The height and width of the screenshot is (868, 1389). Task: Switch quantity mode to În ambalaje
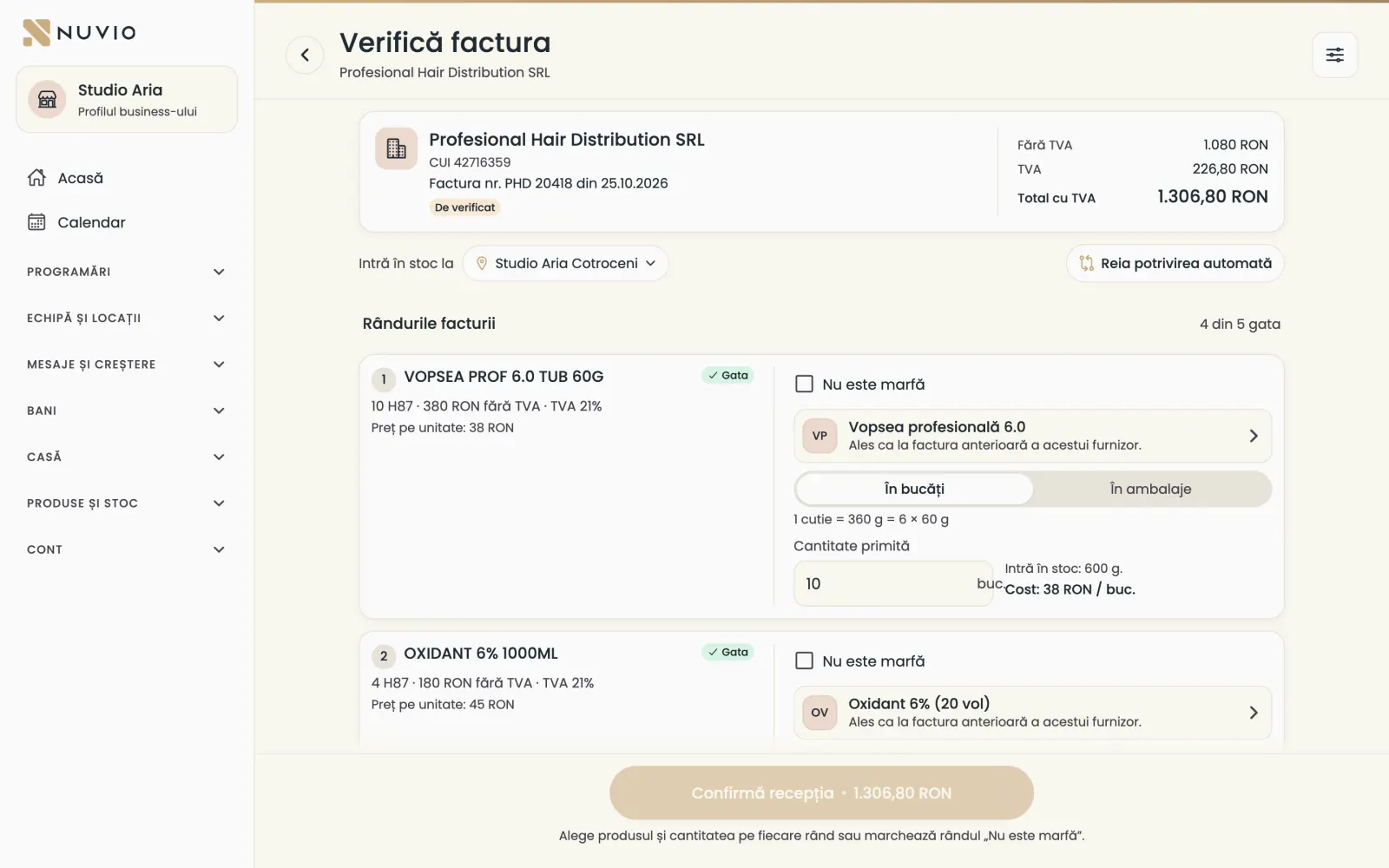[1150, 489]
